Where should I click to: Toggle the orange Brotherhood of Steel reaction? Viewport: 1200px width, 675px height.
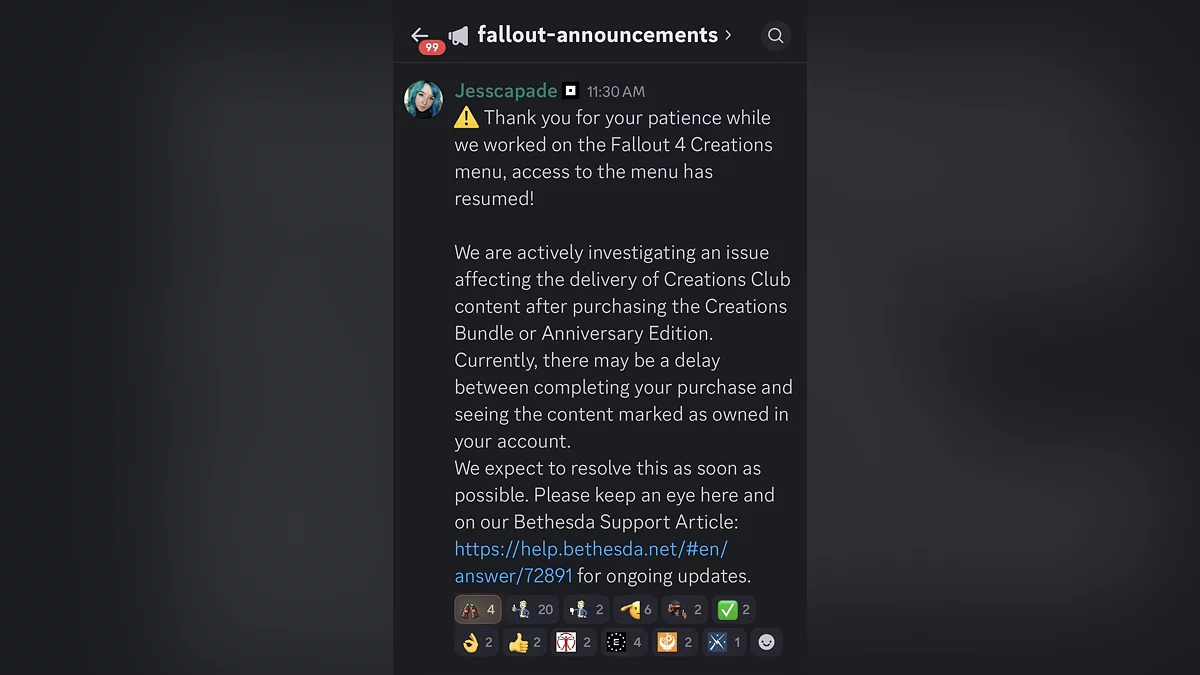[674, 642]
